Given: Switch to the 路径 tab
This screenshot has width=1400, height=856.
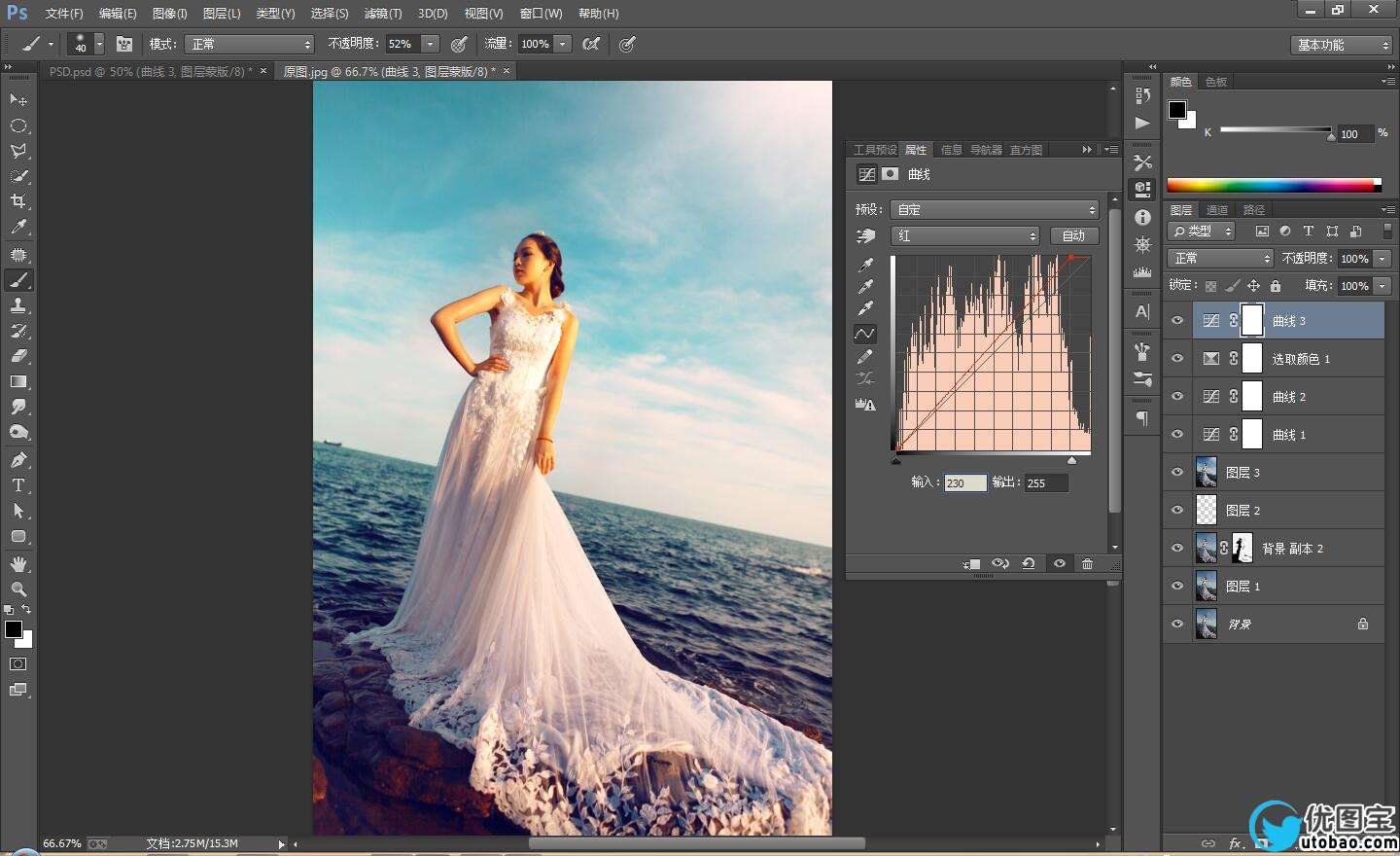Looking at the screenshot, I should coord(1254,210).
